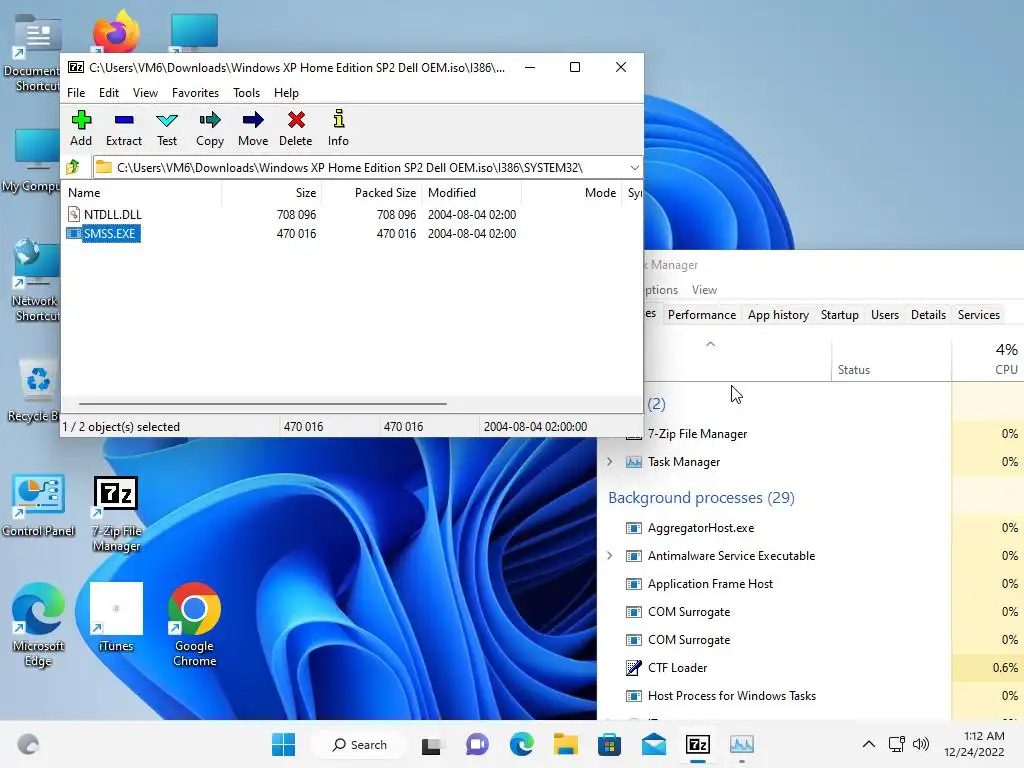Select the Firefox desktop shortcut
The width and height of the screenshot is (1024, 768).
(116, 31)
